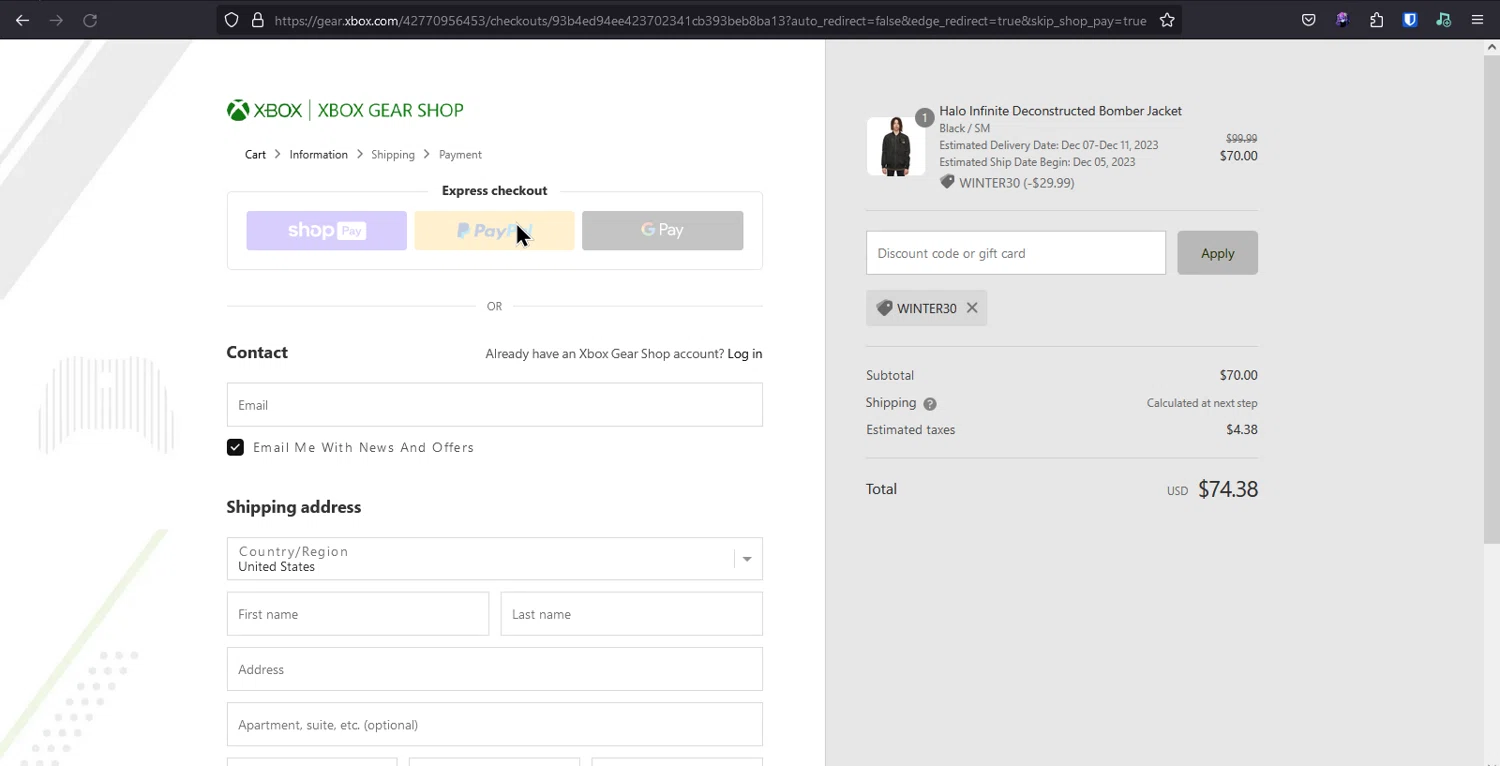Select the Information breadcrumb step
The height and width of the screenshot is (766, 1500).
coord(318,154)
